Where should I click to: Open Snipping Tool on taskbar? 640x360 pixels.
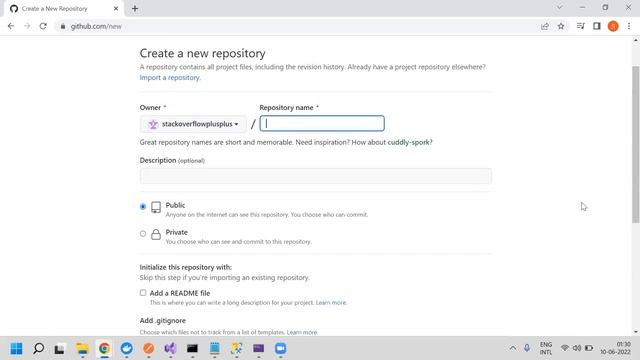236,349
